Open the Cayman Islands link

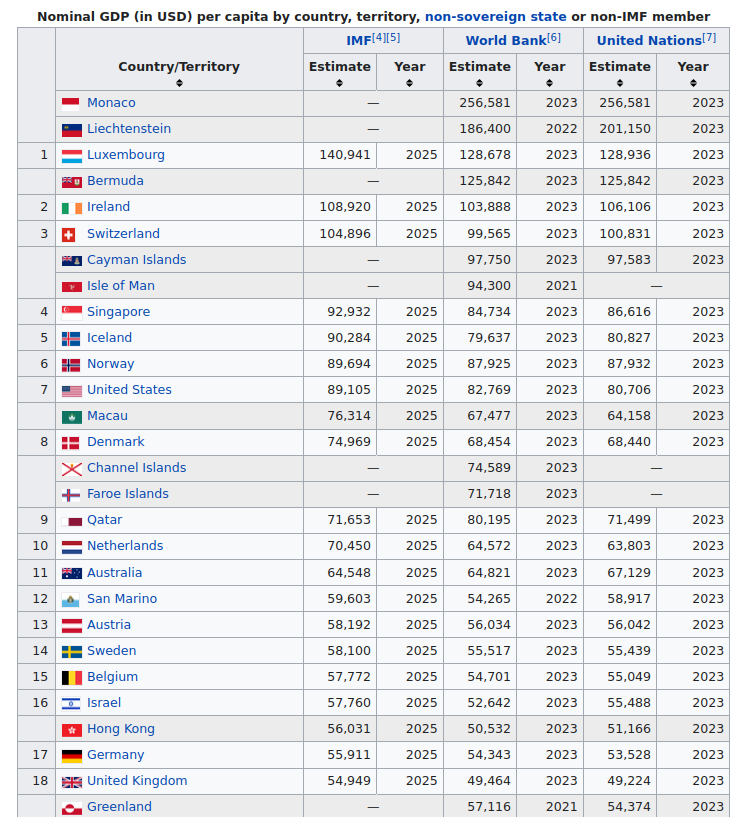click(137, 260)
